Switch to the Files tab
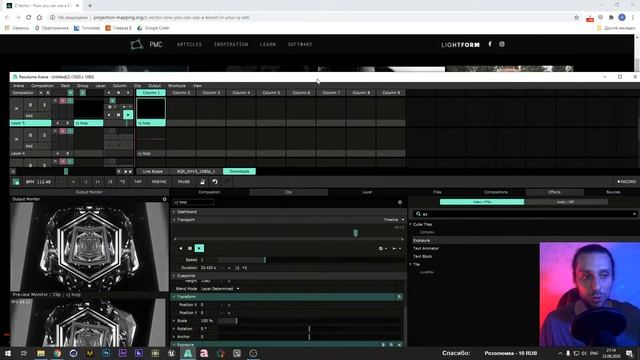This screenshot has width=640, height=360. tap(437, 192)
